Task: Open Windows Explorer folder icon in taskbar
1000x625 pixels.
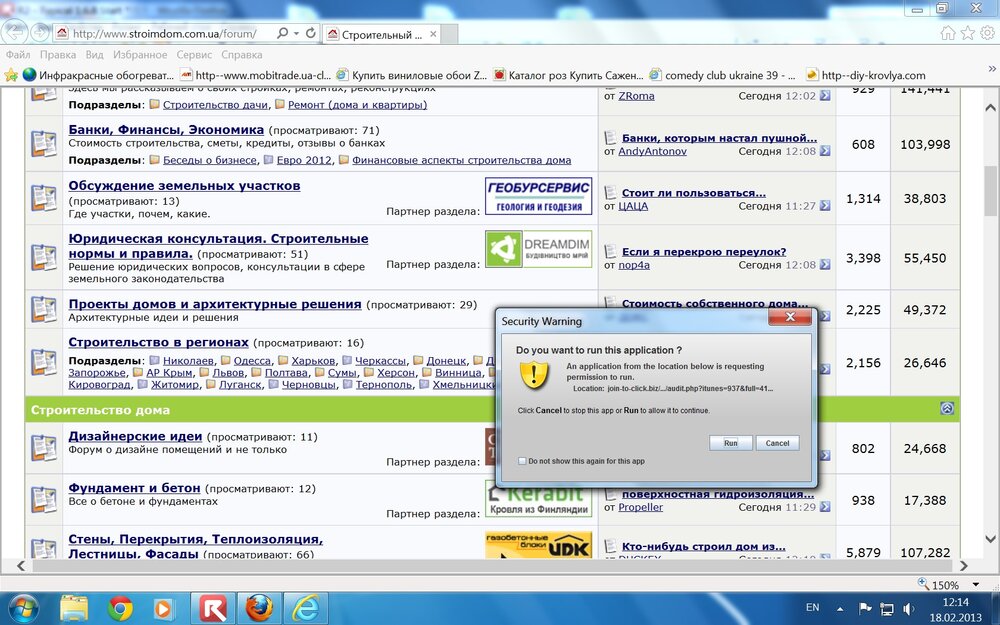Action: tap(74, 607)
